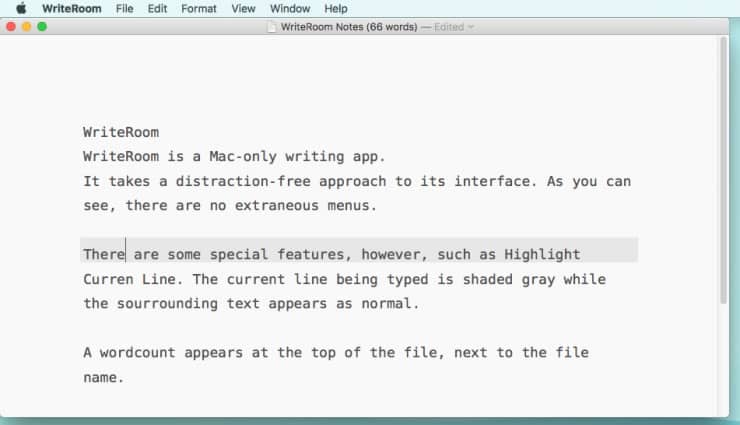Image resolution: width=740 pixels, height=425 pixels.
Task: Zoom window using green button
Action: (42, 26)
